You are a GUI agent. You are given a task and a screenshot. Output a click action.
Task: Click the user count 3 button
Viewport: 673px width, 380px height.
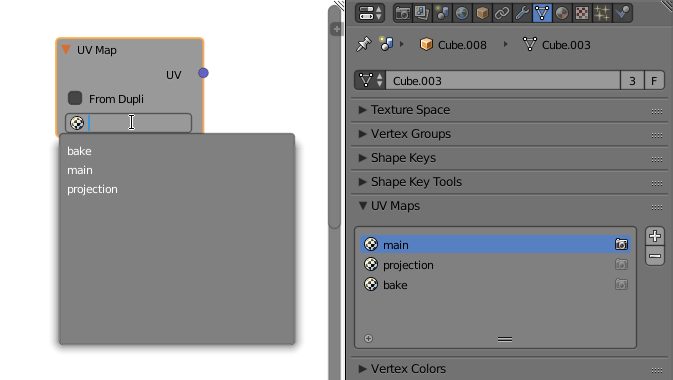632,81
